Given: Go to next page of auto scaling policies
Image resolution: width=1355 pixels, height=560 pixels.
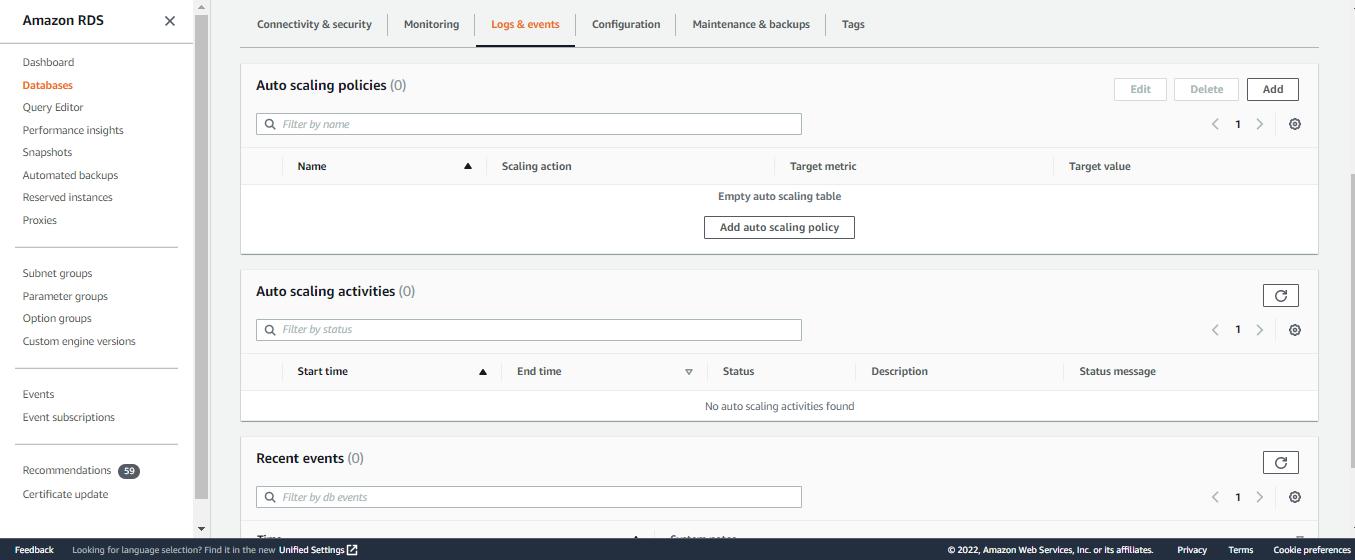Looking at the screenshot, I should 1260,124.
